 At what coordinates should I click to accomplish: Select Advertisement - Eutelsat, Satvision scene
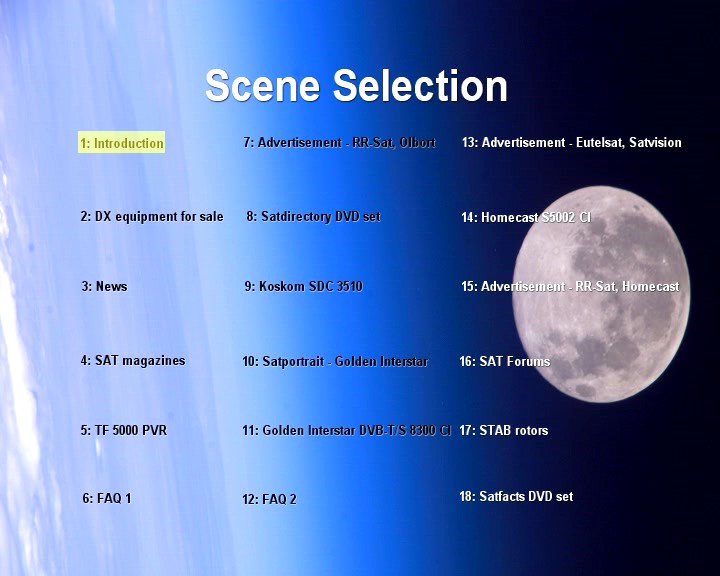pos(571,142)
